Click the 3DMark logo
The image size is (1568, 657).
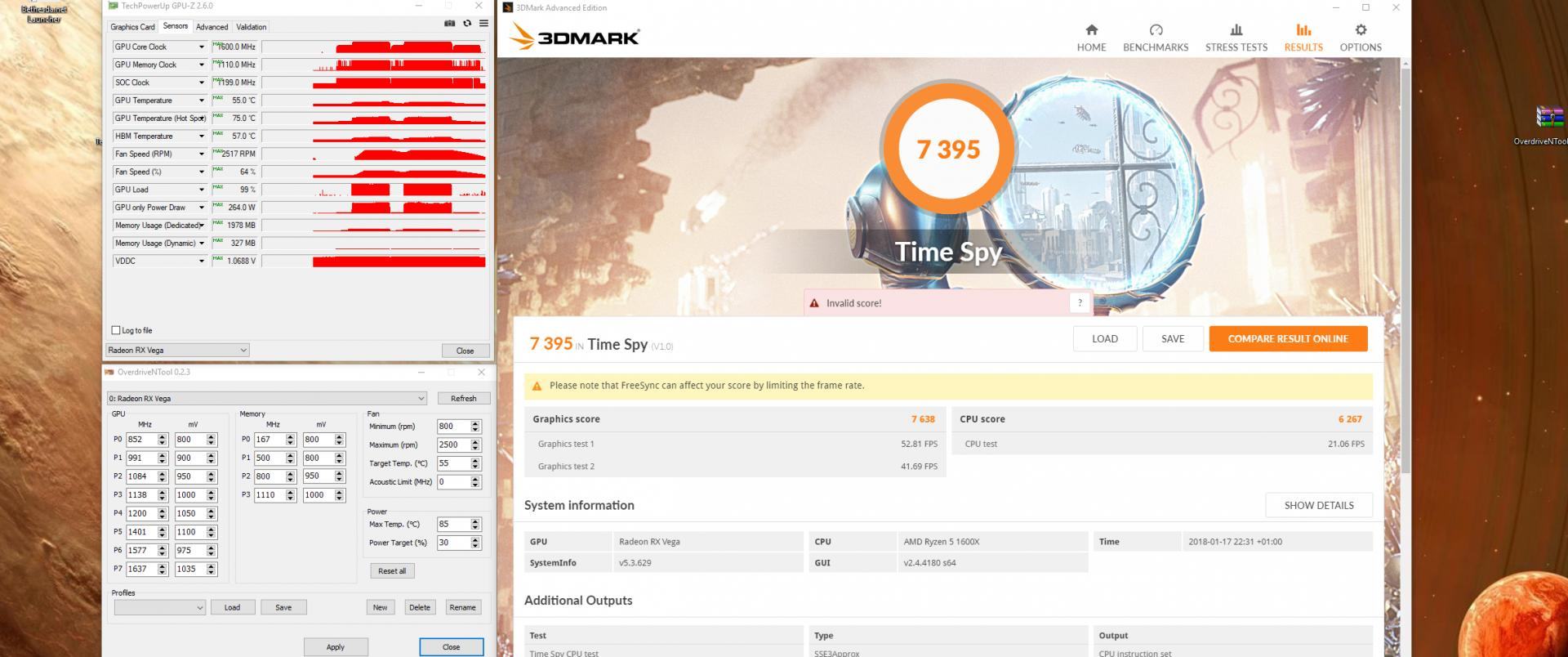pyautogui.click(x=573, y=37)
